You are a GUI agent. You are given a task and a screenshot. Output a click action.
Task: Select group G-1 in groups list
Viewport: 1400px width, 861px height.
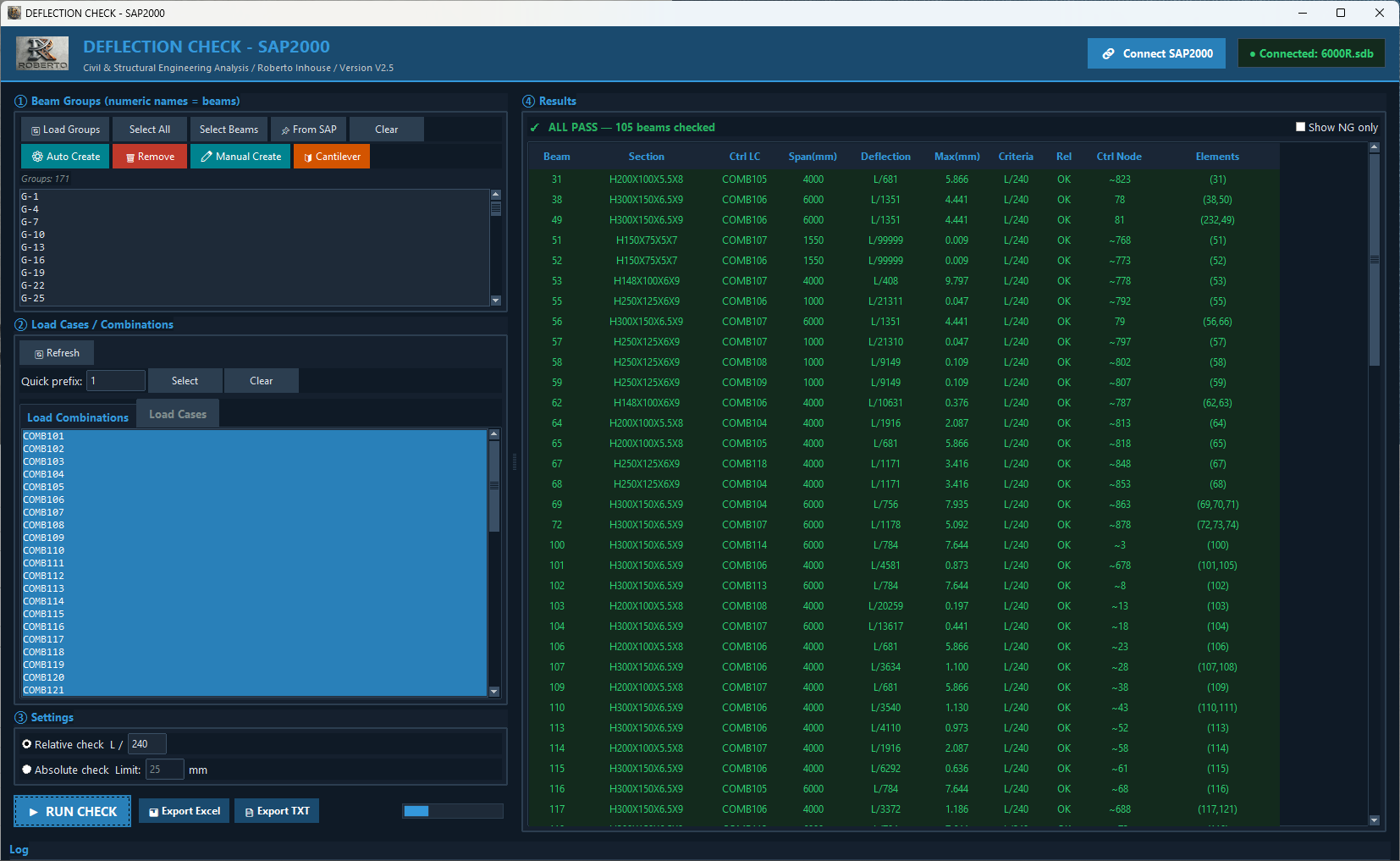(x=255, y=196)
